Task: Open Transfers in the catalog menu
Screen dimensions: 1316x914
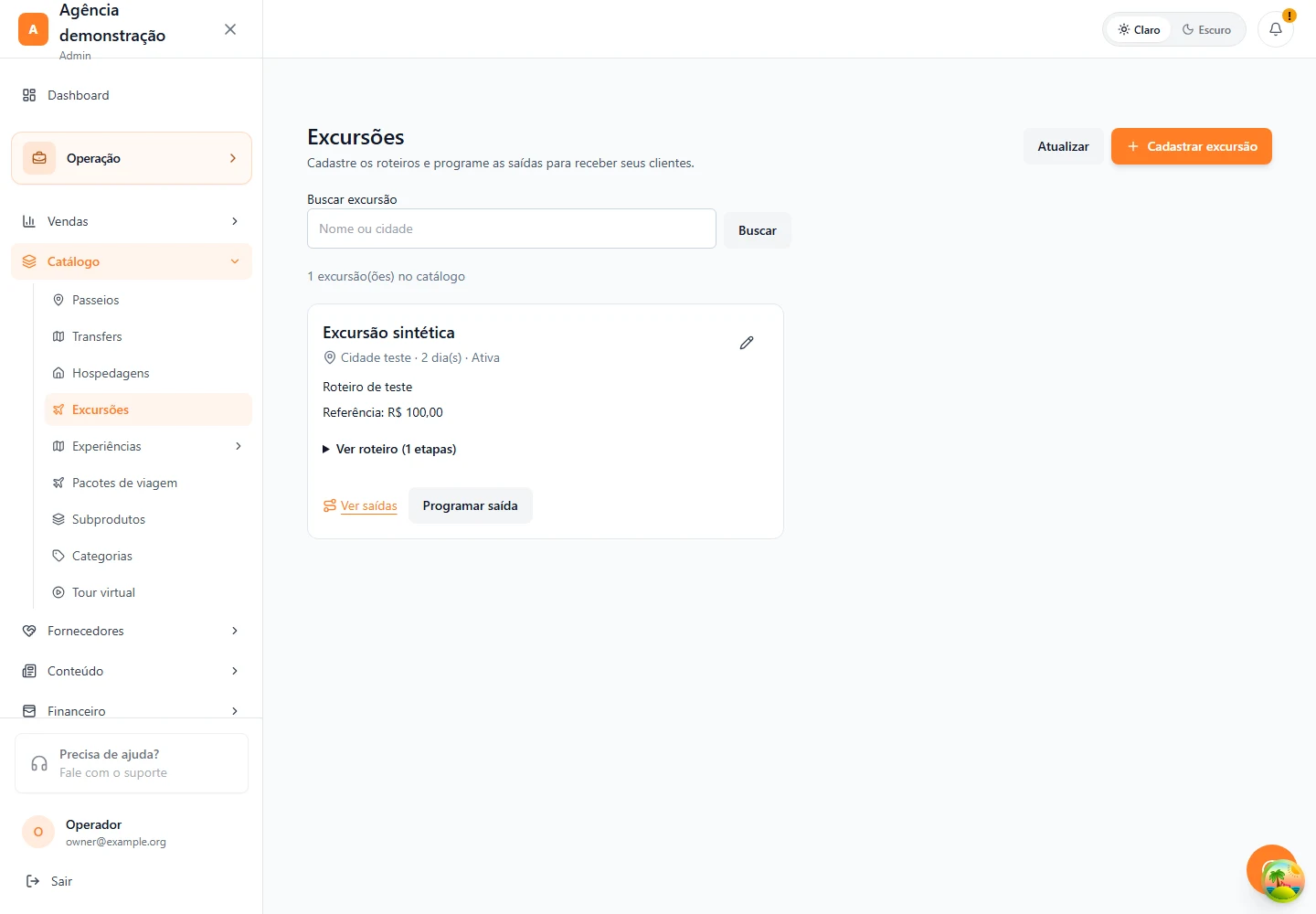Action: coord(148,336)
